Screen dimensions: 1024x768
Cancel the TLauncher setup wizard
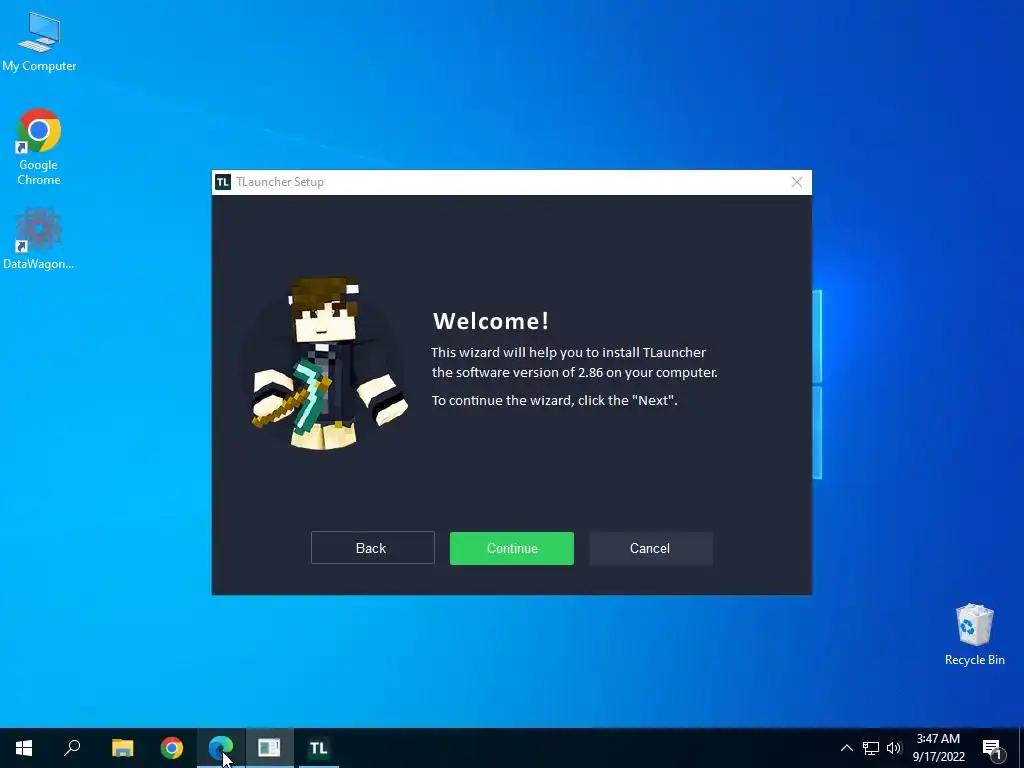650,548
